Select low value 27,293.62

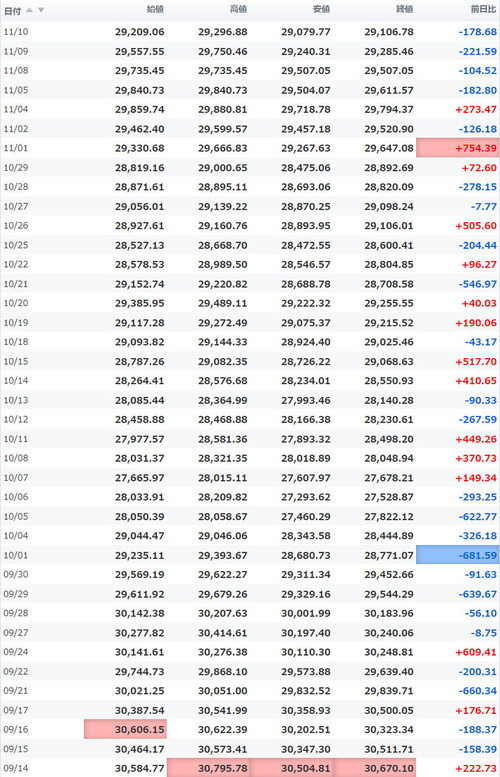click(306, 497)
